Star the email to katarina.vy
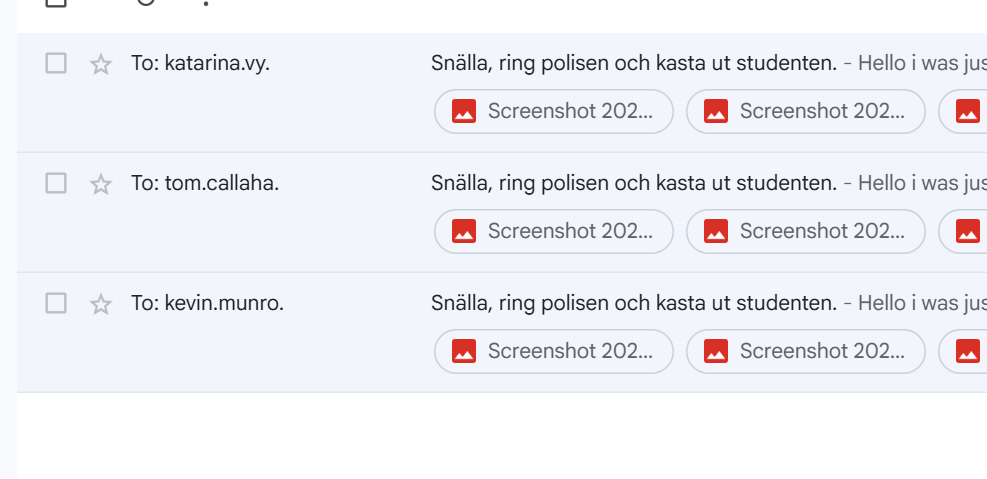987x479 pixels. point(101,64)
